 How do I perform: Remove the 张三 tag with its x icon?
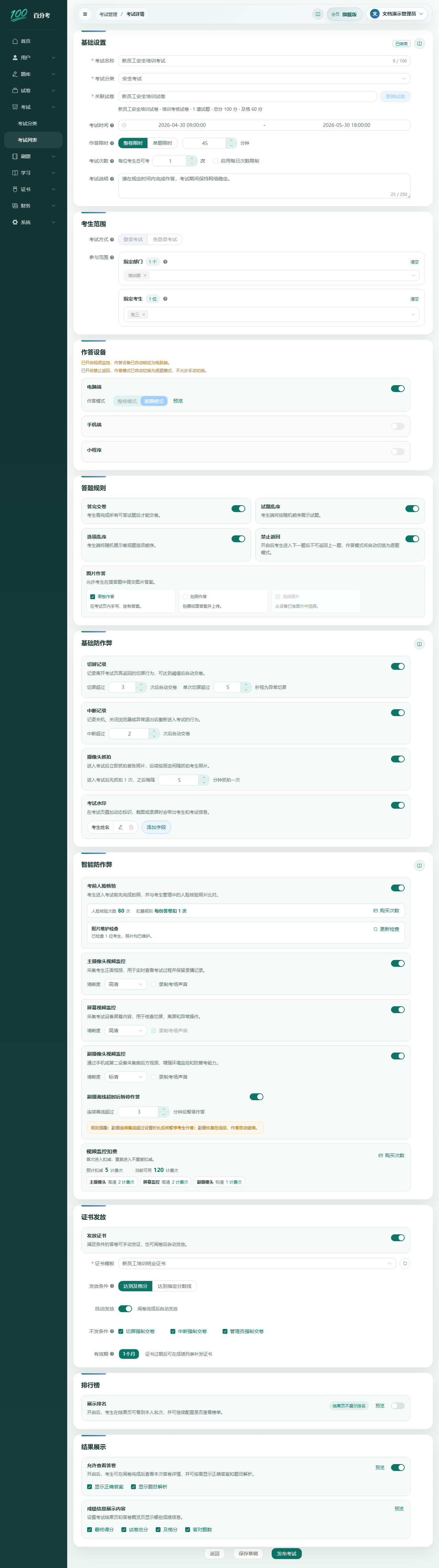point(144,315)
